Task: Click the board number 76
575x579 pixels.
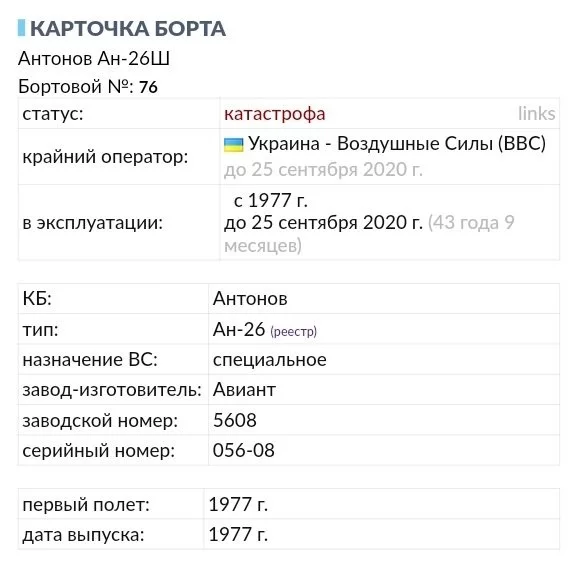Action: coord(148,87)
